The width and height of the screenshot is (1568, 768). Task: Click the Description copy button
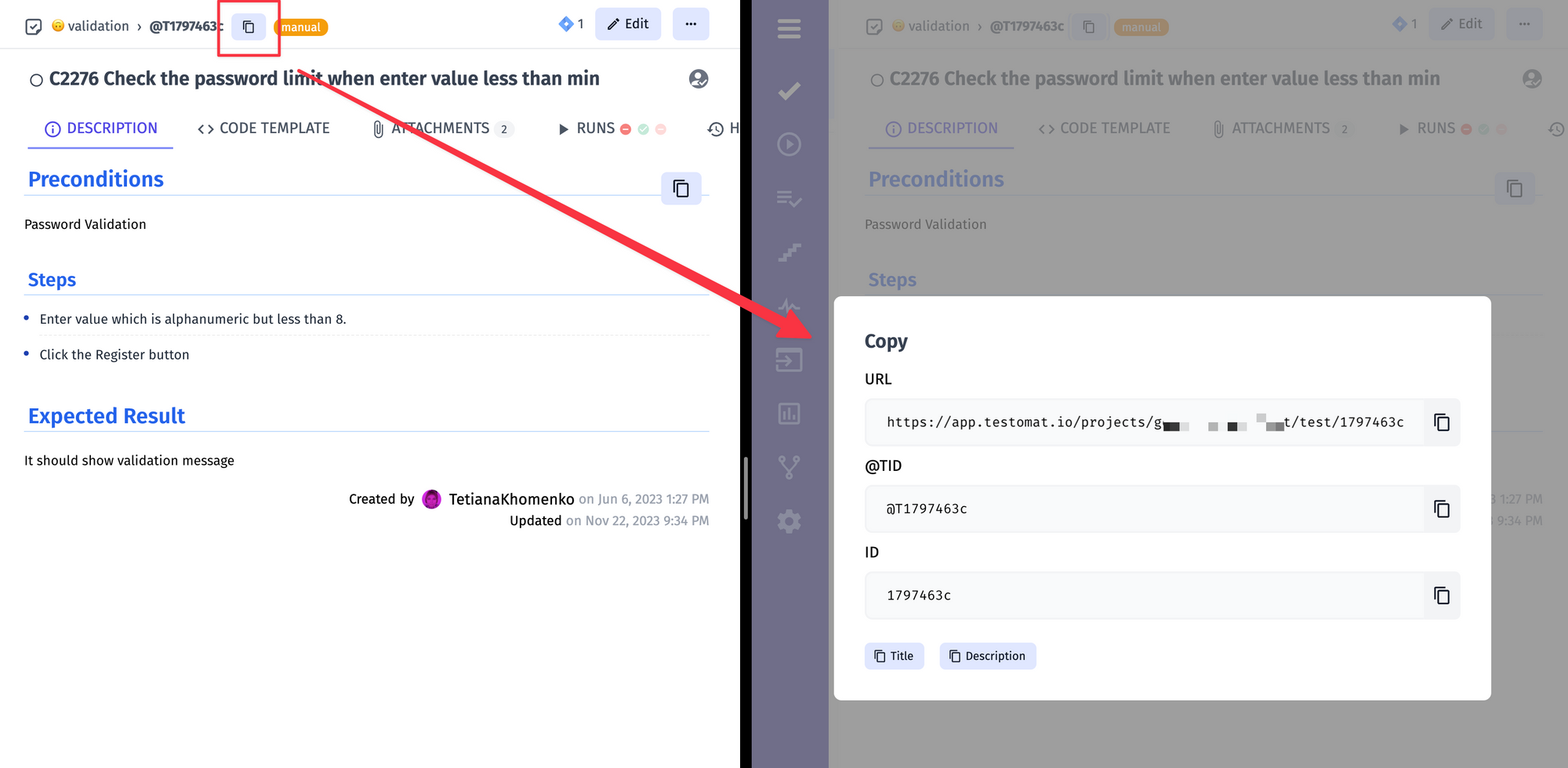(x=988, y=656)
